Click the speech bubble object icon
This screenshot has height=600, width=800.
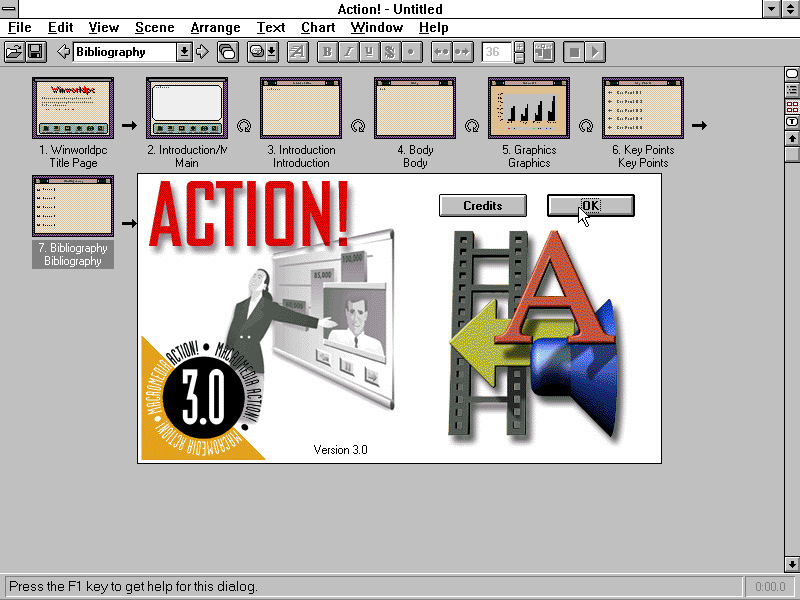(x=257, y=52)
